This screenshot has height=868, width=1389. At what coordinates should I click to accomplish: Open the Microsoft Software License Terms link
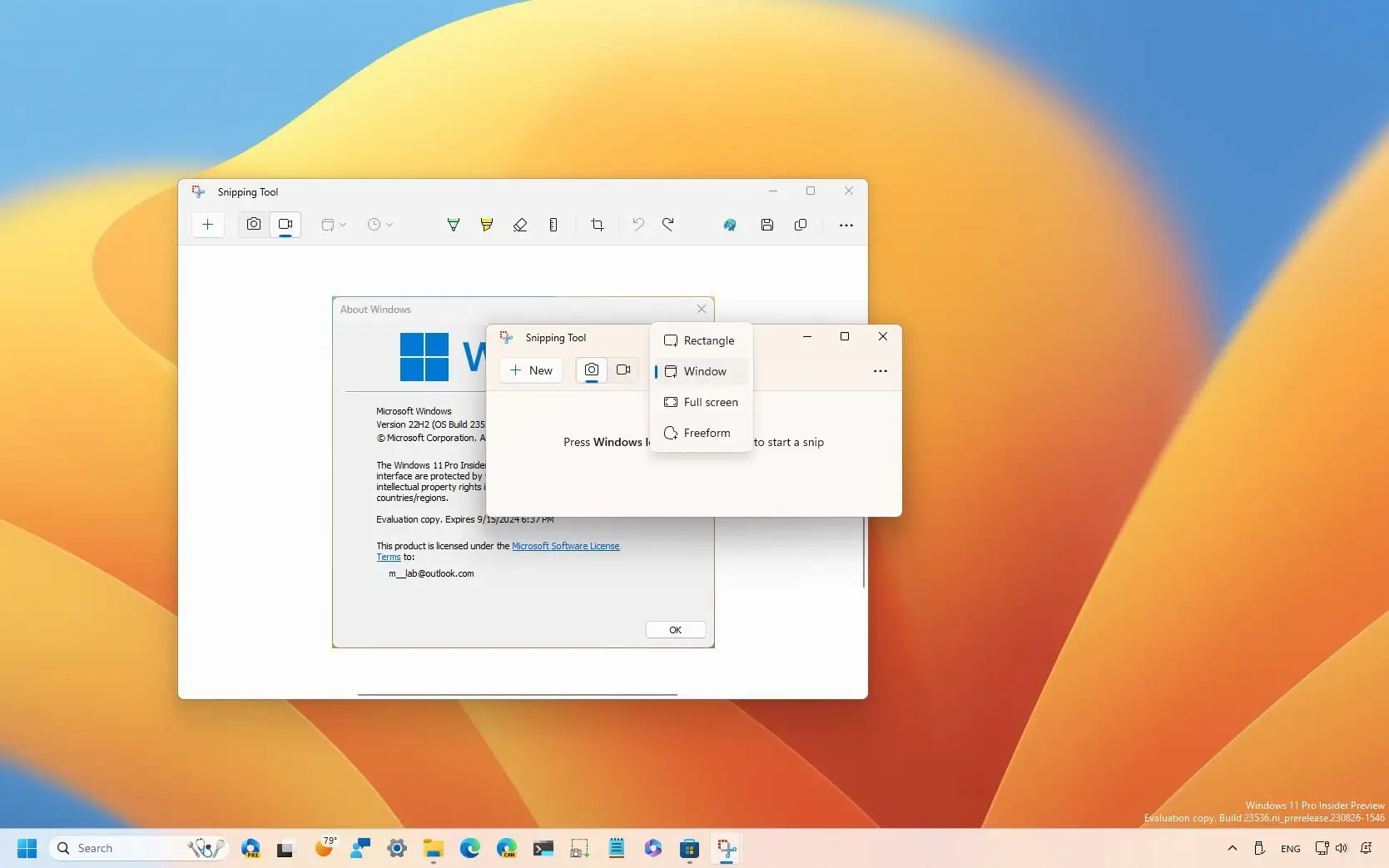[566, 546]
